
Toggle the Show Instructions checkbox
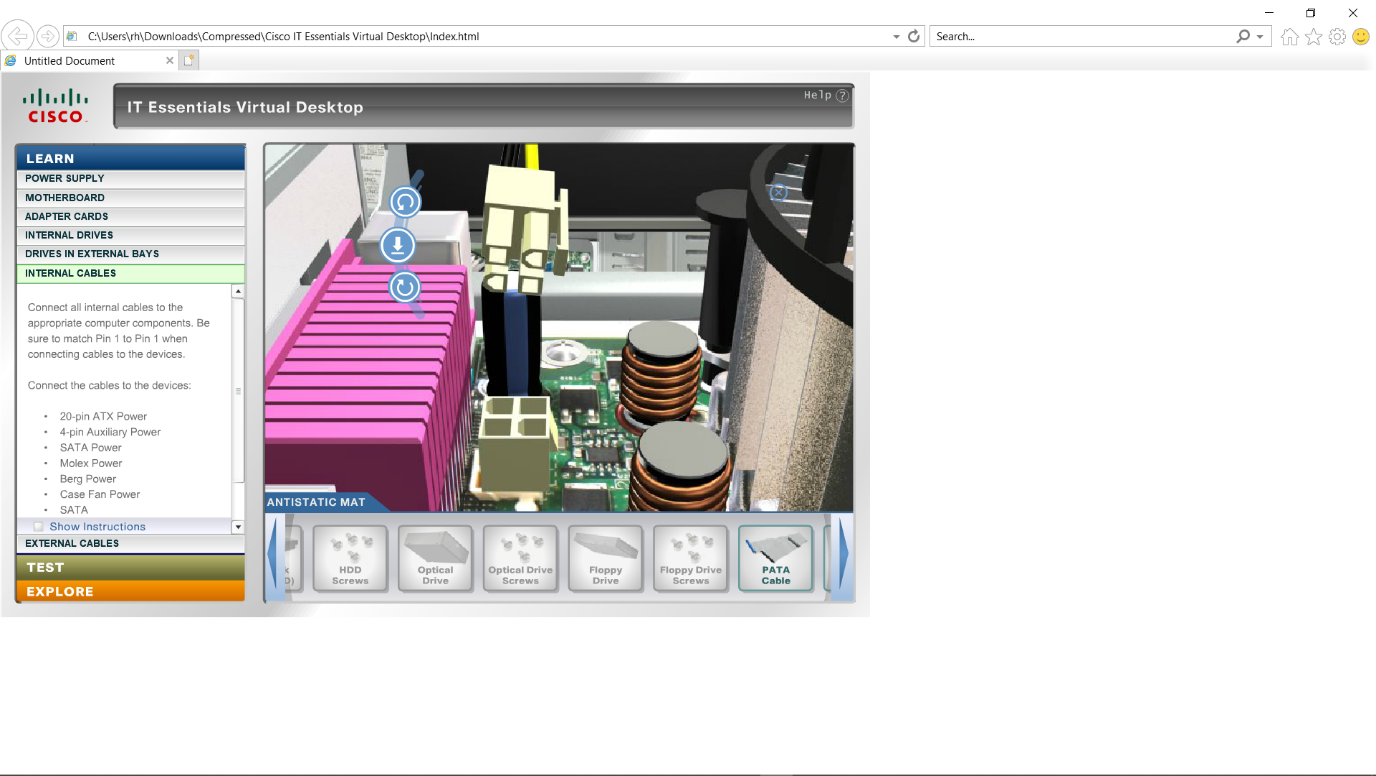click(38, 526)
